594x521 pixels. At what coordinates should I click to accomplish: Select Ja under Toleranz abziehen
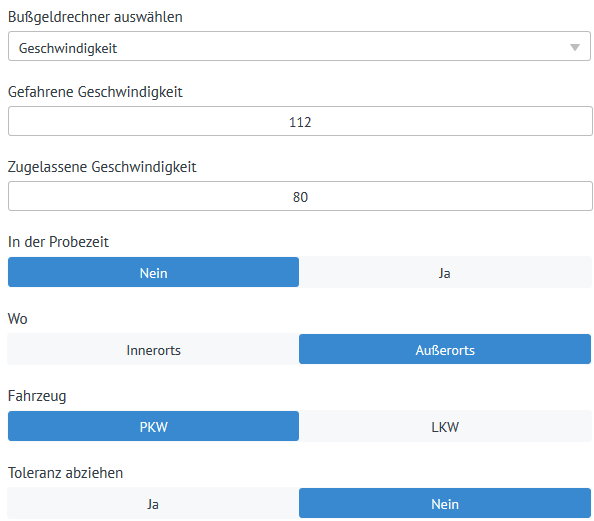pos(153,503)
